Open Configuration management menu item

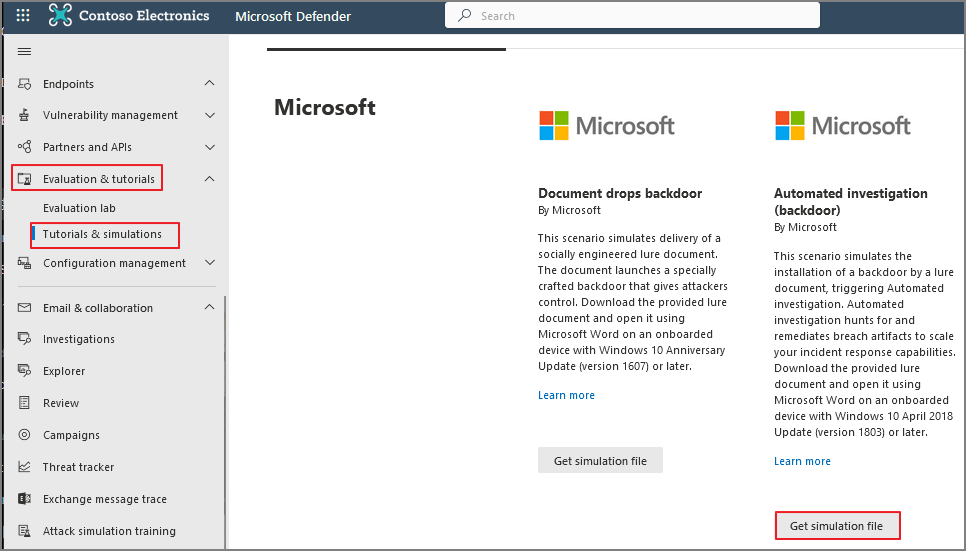[x=114, y=263]
